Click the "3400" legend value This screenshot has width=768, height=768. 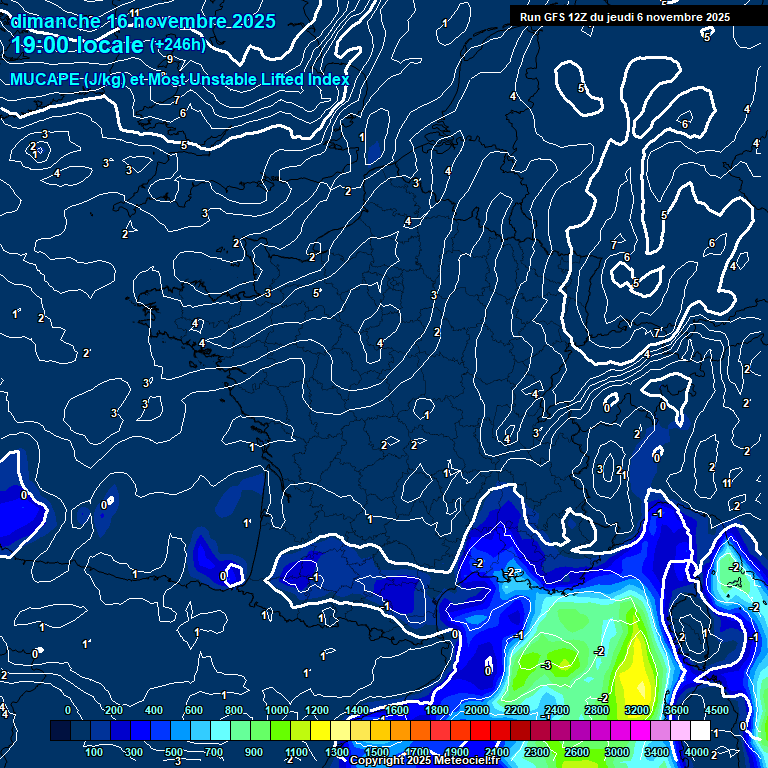coord(657,752)
